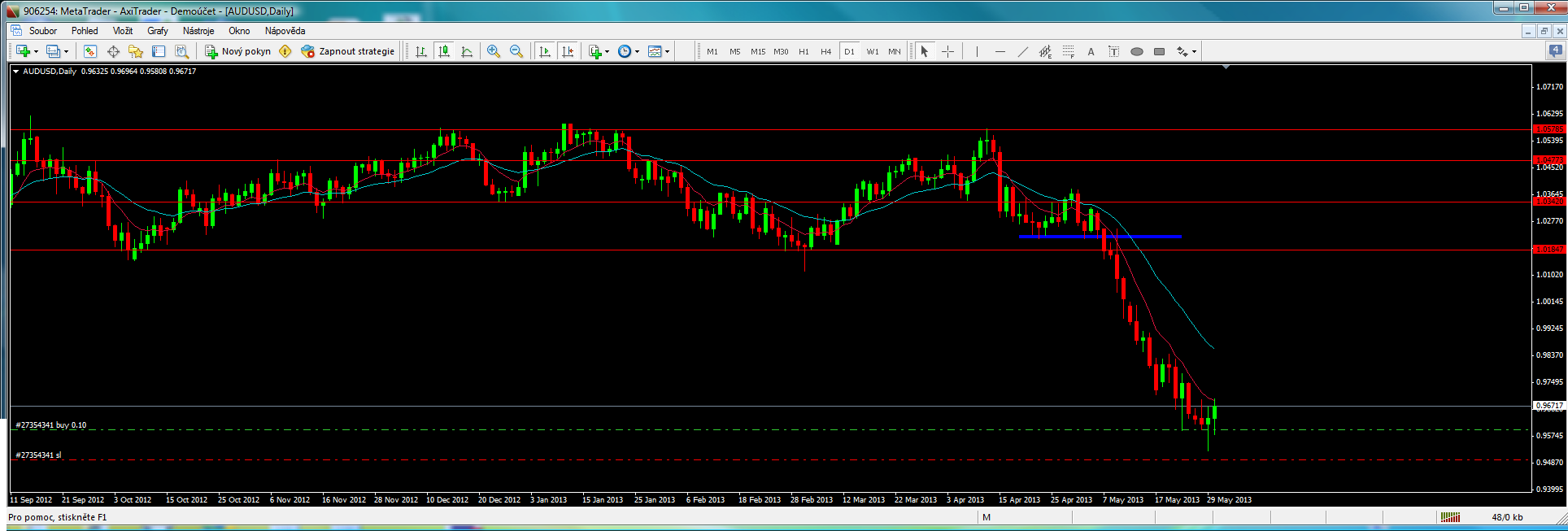Viewport: 1568px width, 531px height.
Task: Expand the New Chart dropdown arrow
Action: point(36,51)
